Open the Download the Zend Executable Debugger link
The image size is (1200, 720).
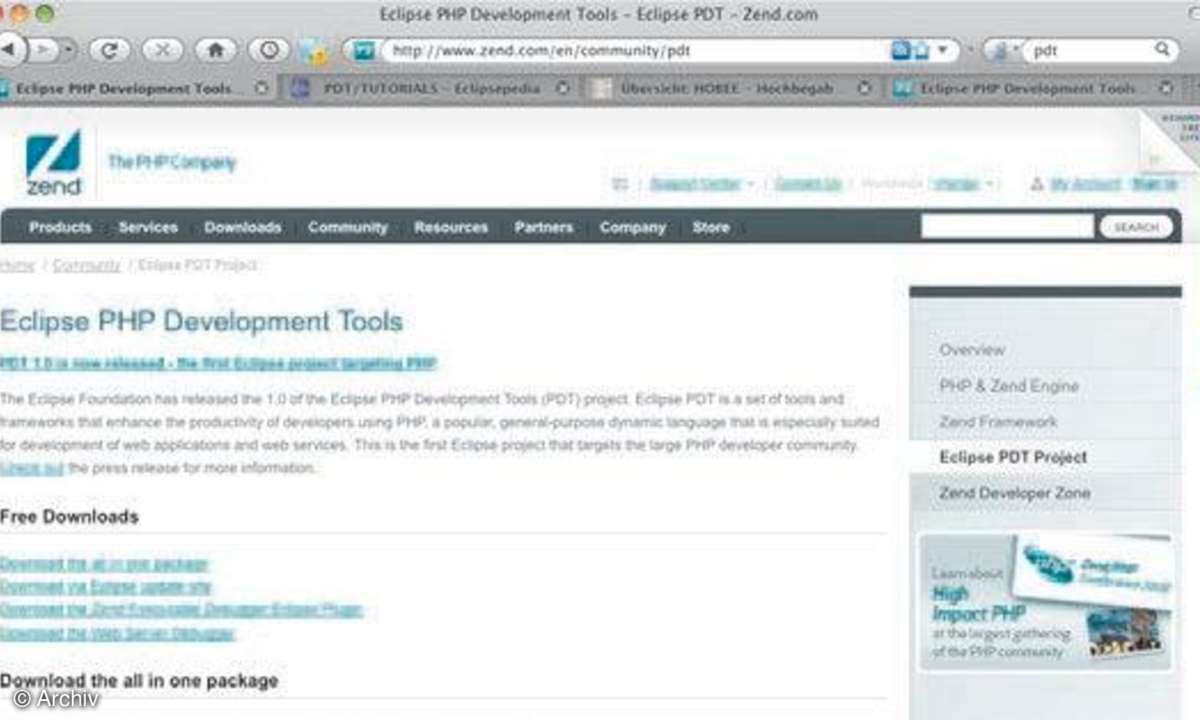pos(181,610)
